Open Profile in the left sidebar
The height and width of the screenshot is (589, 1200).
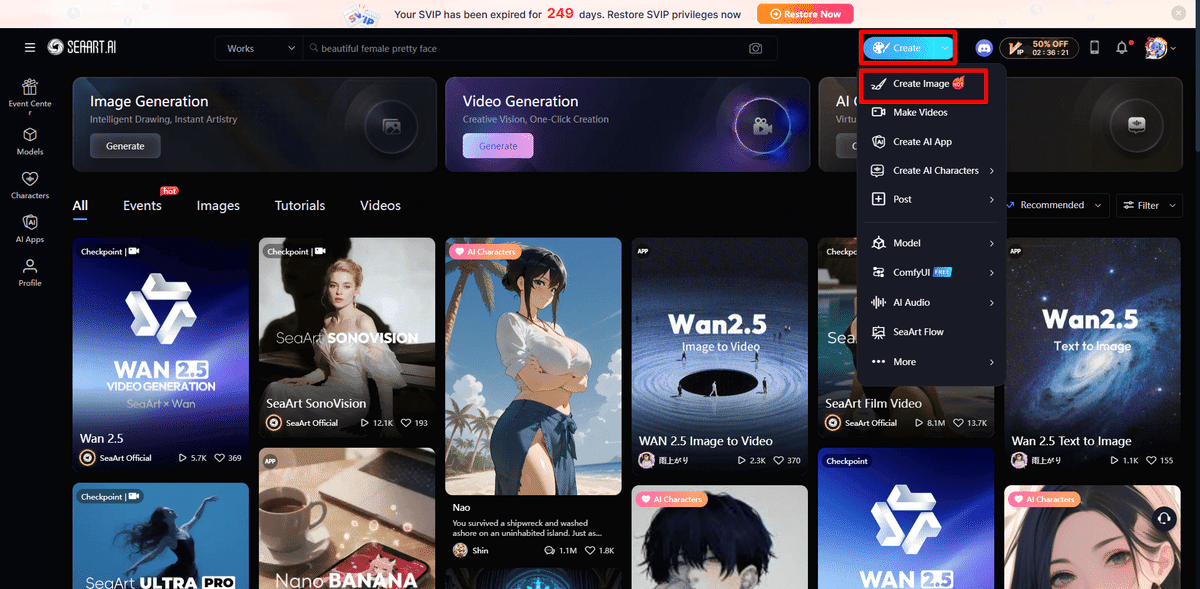pos(30,273)
